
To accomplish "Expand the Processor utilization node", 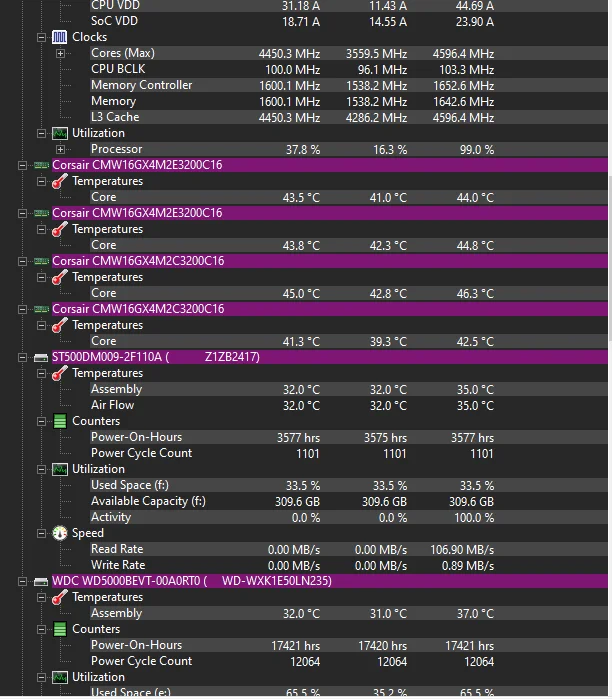I will point(61,149).
